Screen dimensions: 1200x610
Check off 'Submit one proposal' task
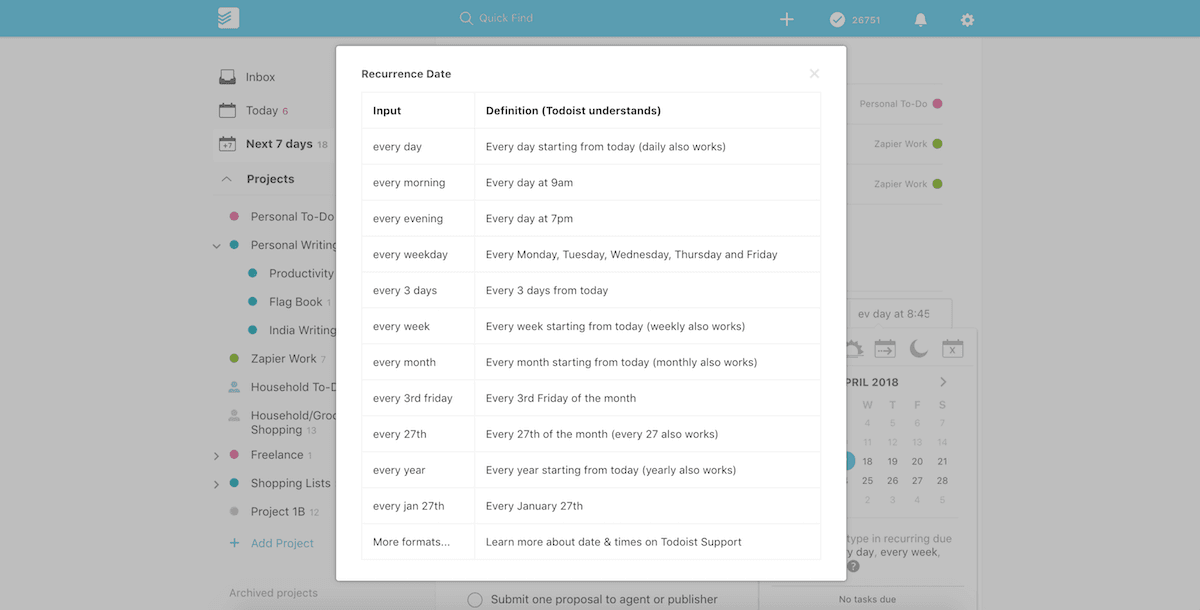(x=475, y=600)
